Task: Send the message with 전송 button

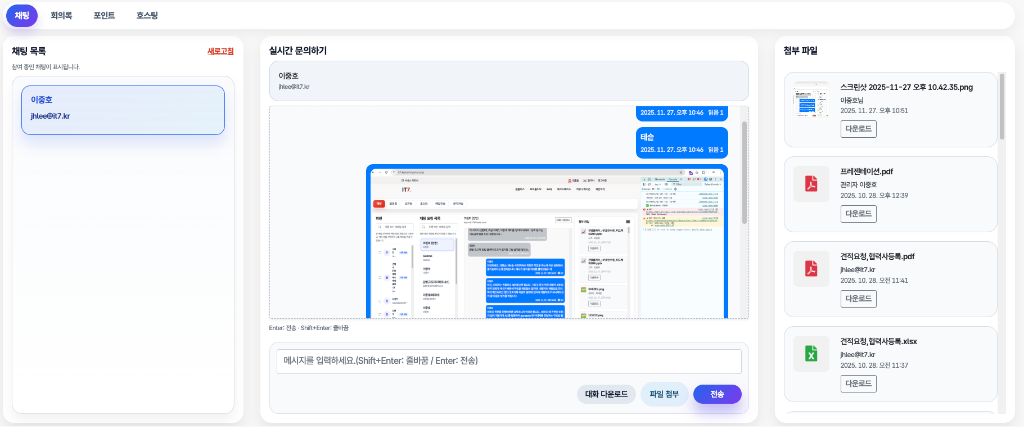Action: 717,394
